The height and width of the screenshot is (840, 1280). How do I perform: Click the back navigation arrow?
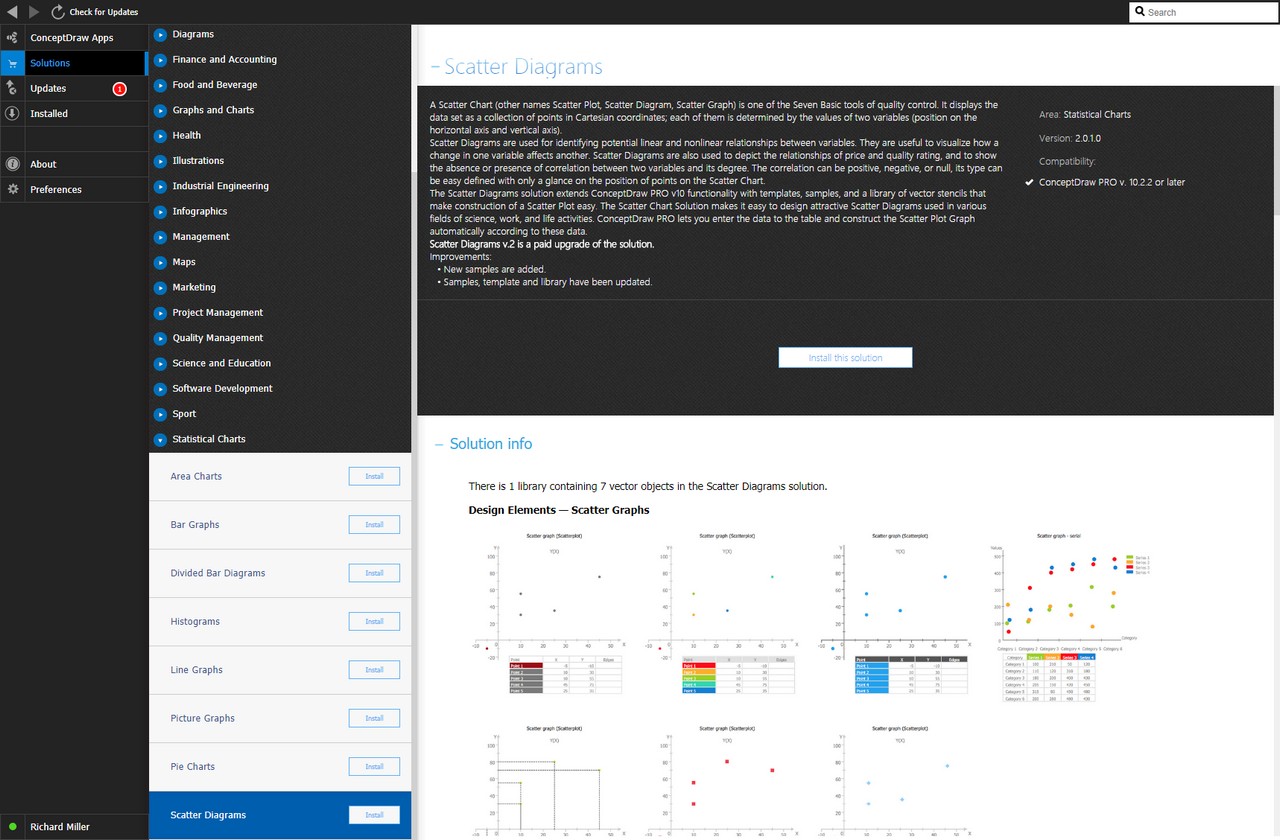coord(12,12)
